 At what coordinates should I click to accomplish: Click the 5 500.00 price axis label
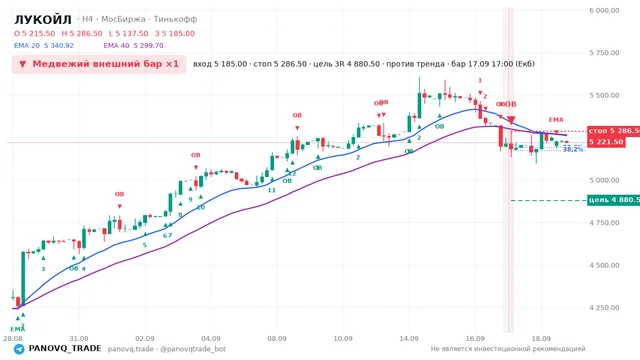pyautogui.click(x=604, y=96)
